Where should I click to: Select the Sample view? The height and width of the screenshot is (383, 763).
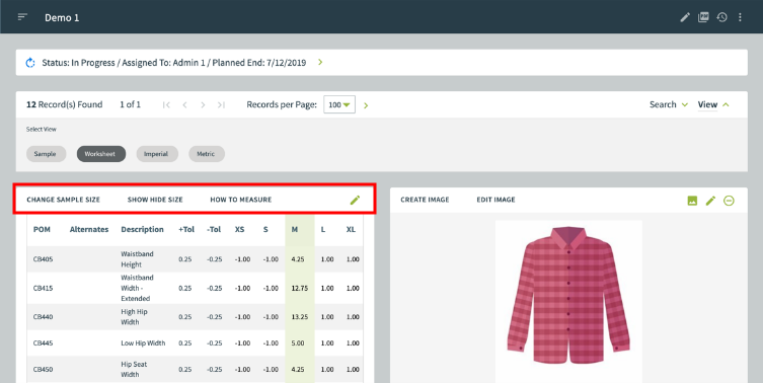click(46, 154)
